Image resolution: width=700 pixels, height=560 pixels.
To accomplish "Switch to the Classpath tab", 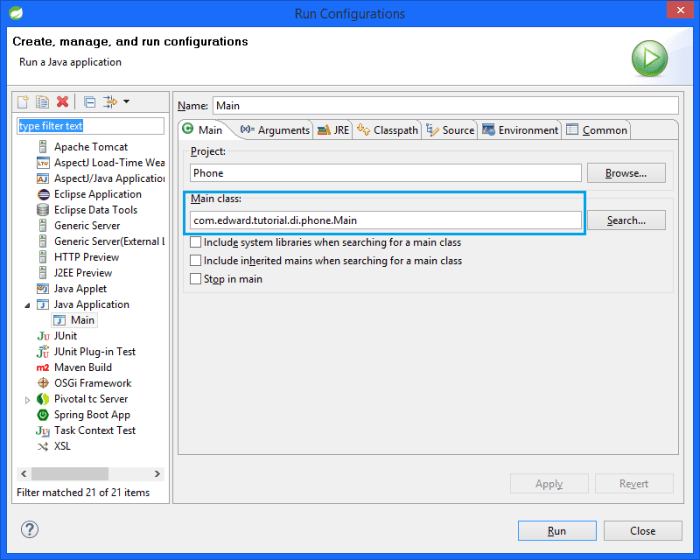I will [x=388, y=130].
